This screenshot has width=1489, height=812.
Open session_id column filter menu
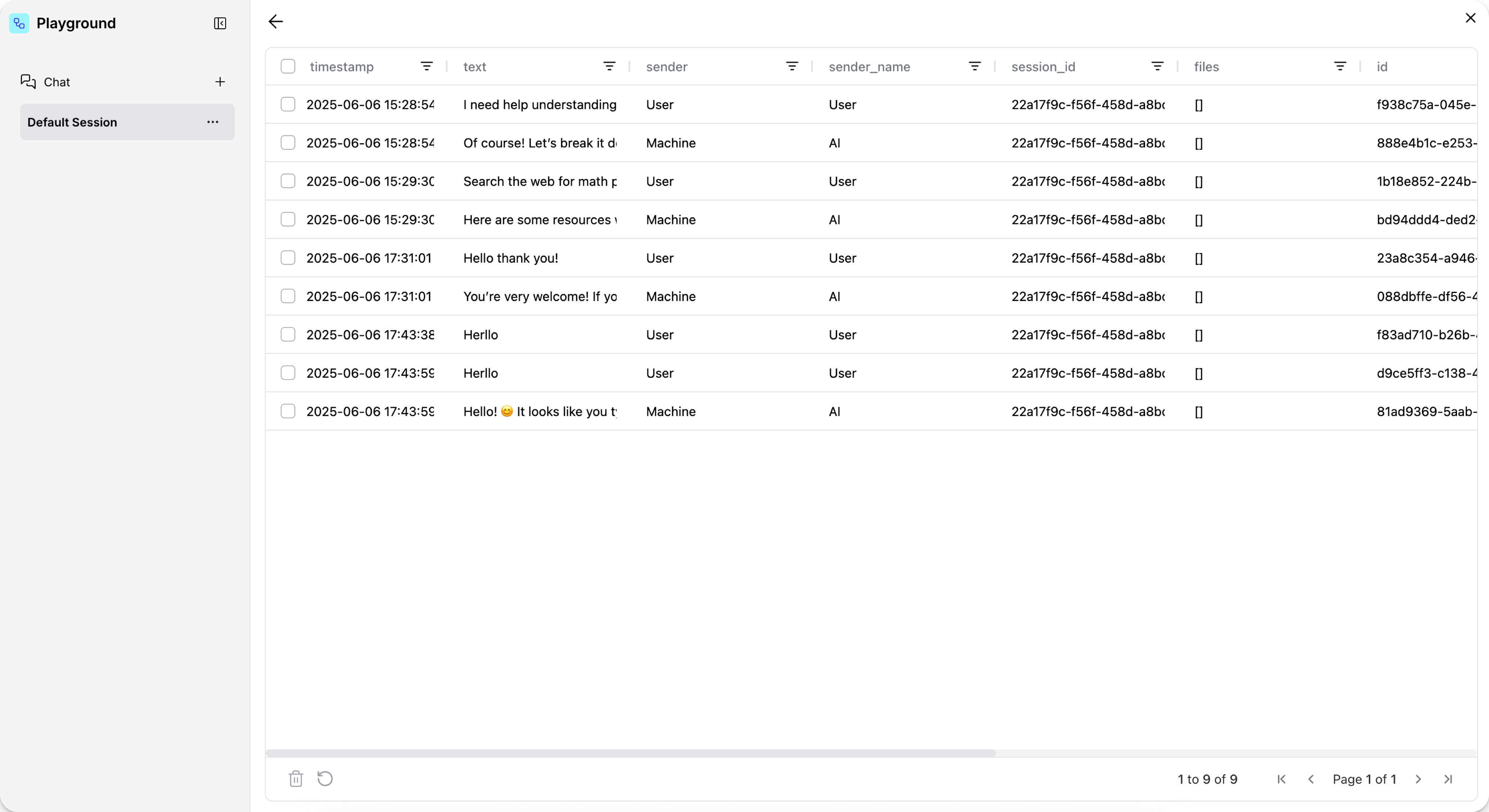coord(1157,67)
